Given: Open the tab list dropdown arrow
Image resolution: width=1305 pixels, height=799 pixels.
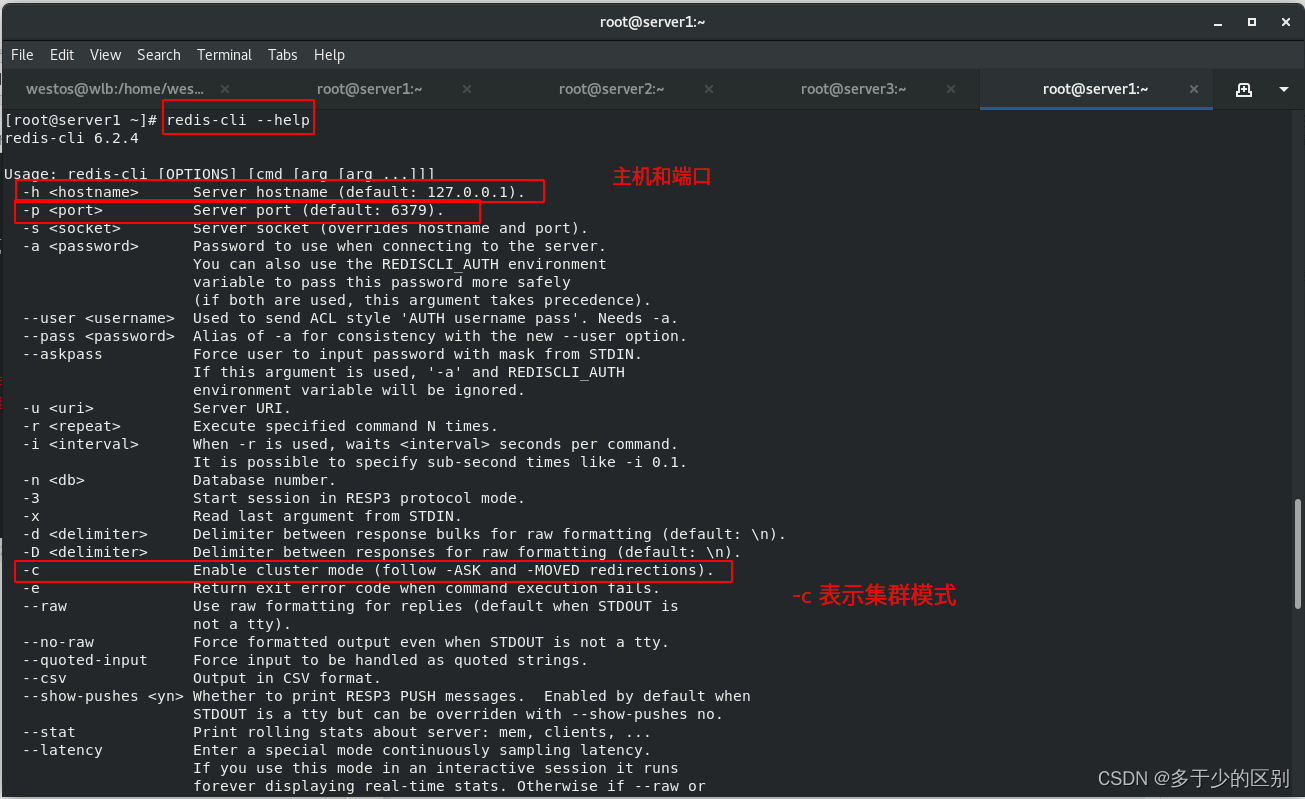Looking at the screenshot, I should pyautogui.click(x=1284, y=89).
